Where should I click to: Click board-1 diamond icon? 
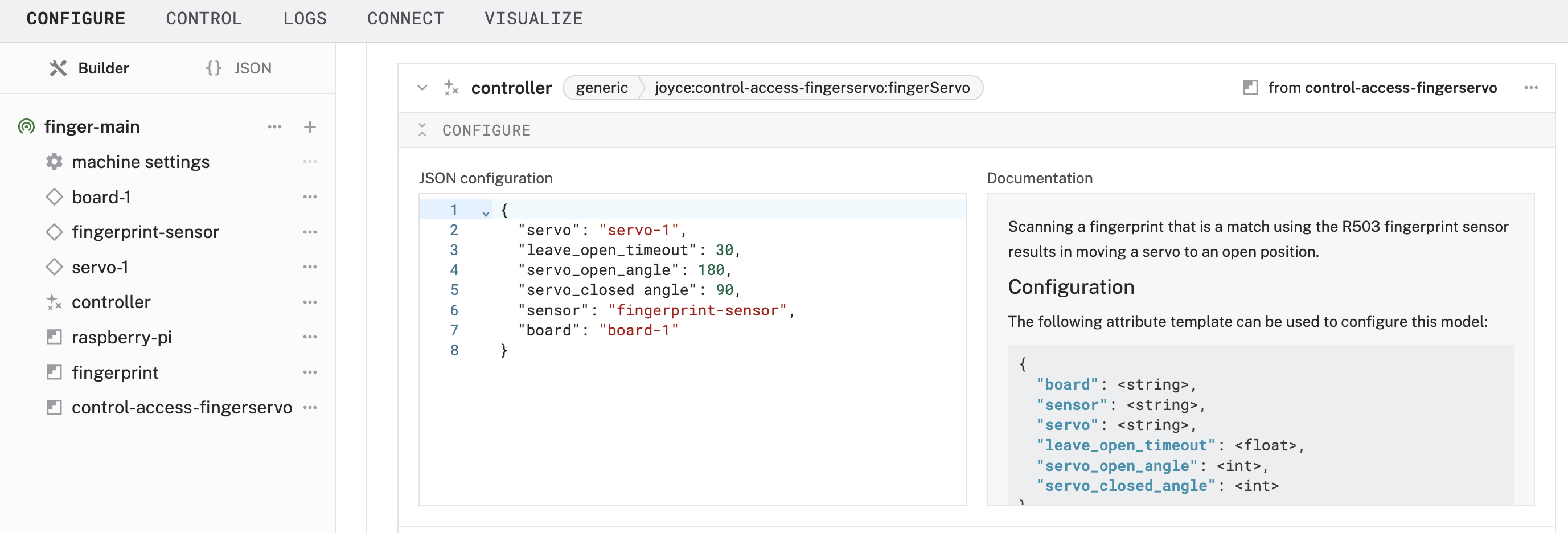(54, 197)
